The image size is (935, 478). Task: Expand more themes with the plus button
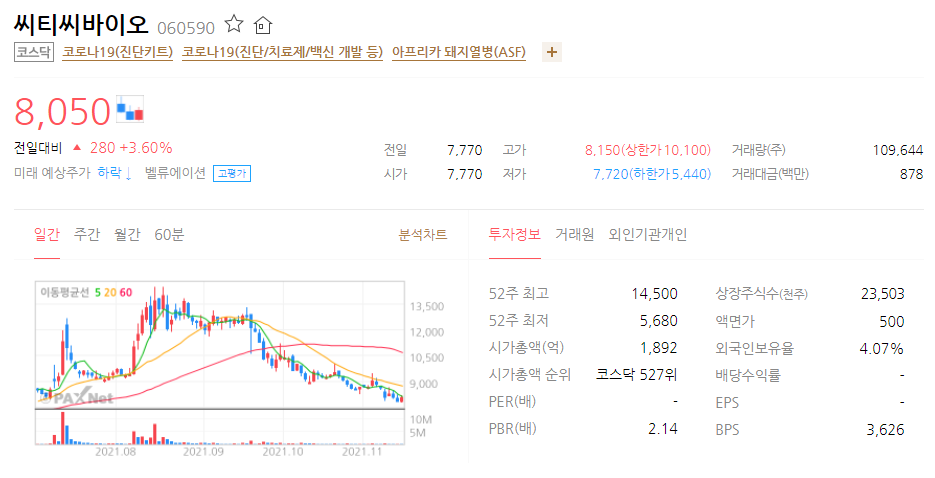(x=552, y=52)
